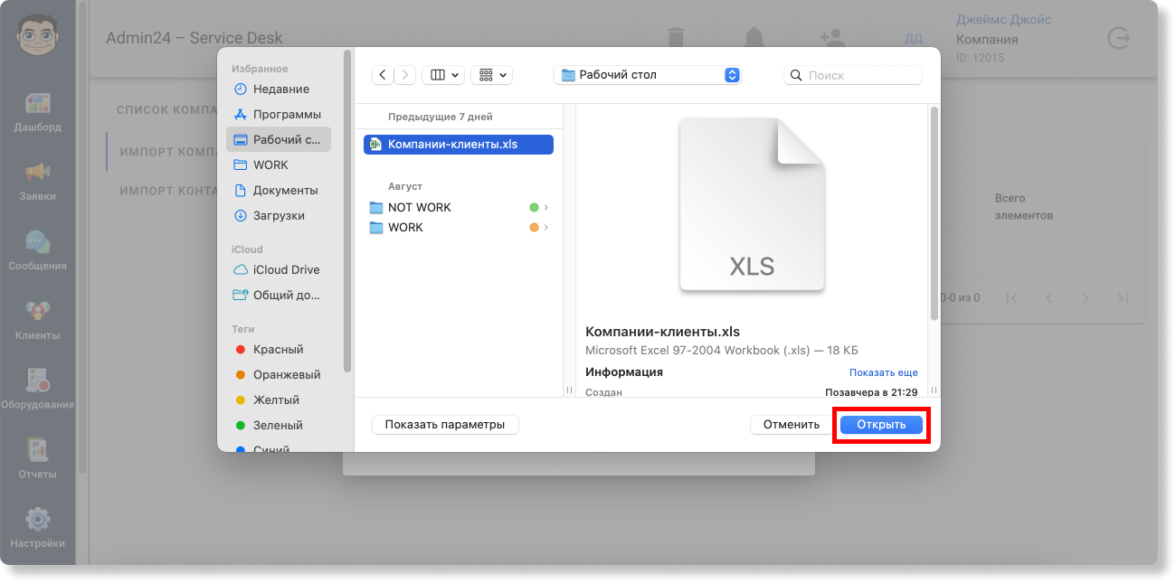The width and height of the screenshot is (1176, 583).
Task: Select the Оранжевый tag
Action: [278, 374]
